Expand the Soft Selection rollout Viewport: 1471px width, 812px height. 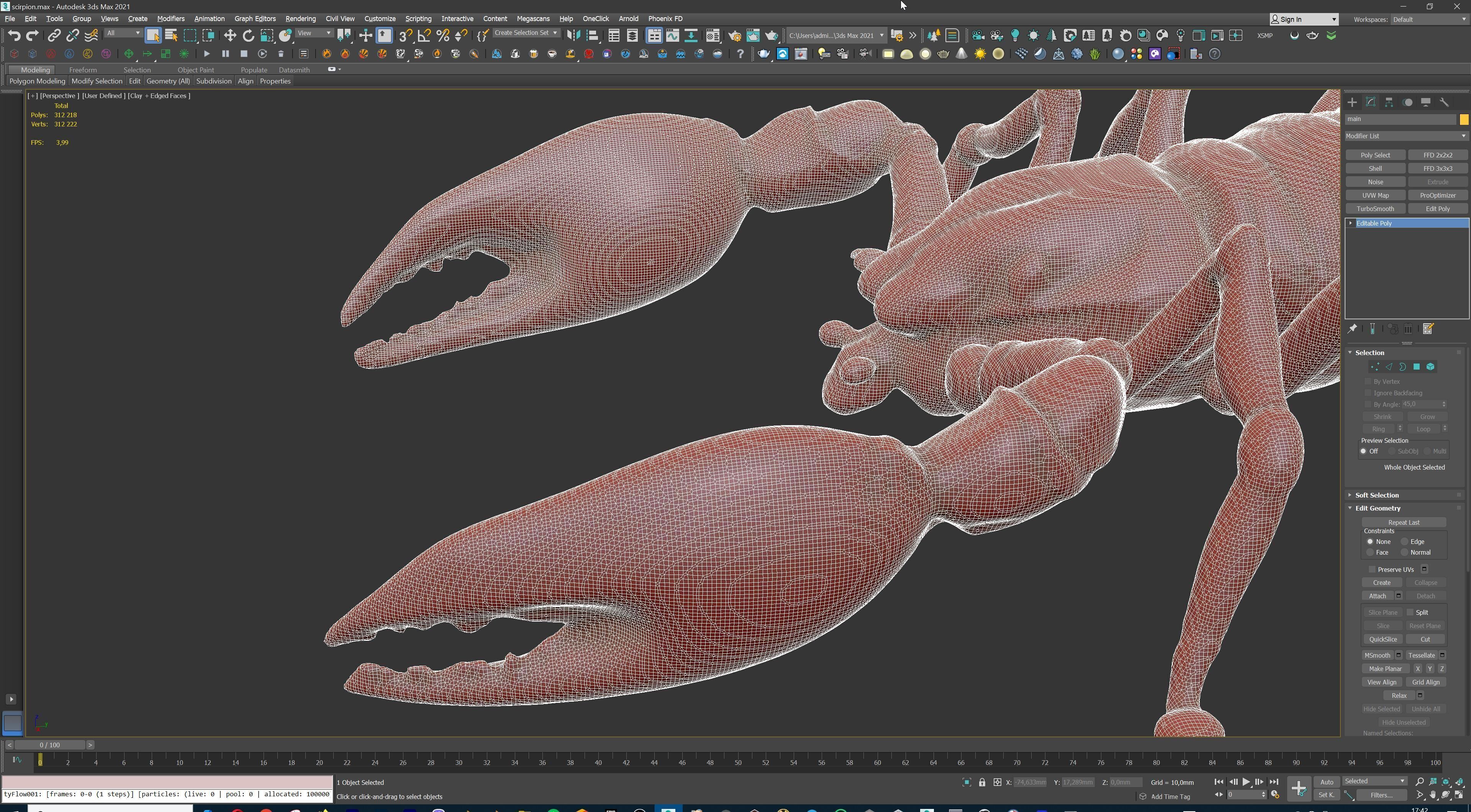coord(1376,495)
